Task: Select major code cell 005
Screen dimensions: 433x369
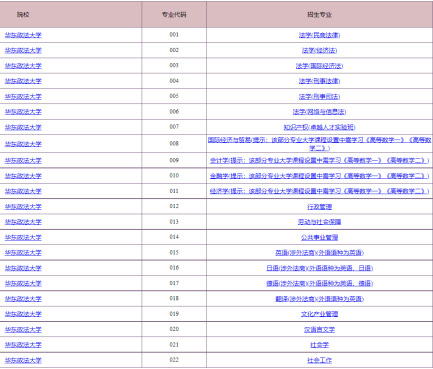Action: [x=174, y=96]
